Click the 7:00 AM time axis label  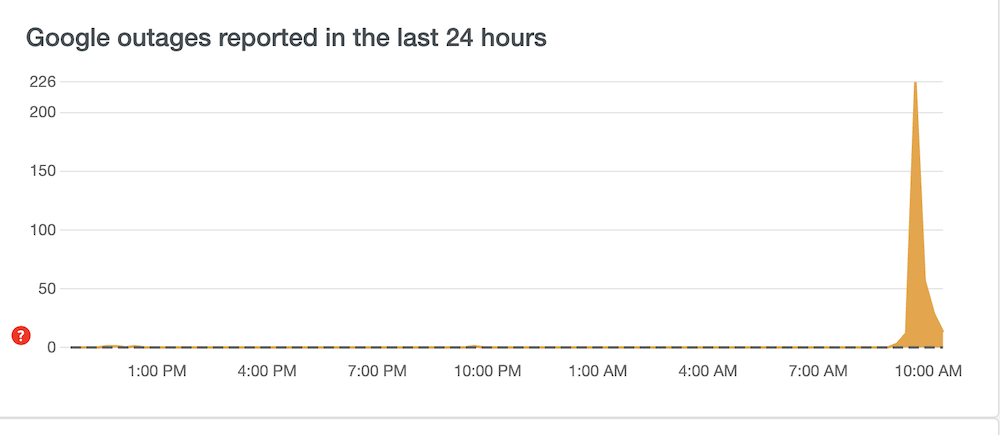(818, 371)
